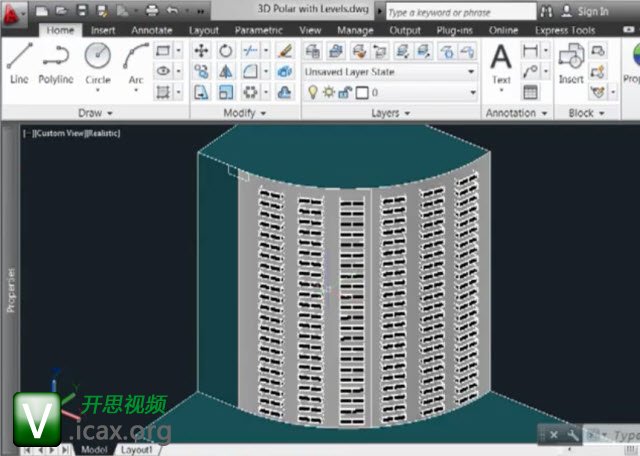Switch to the Annotate ribbon tab
The image size is (640, 456).
click(152, 30)
